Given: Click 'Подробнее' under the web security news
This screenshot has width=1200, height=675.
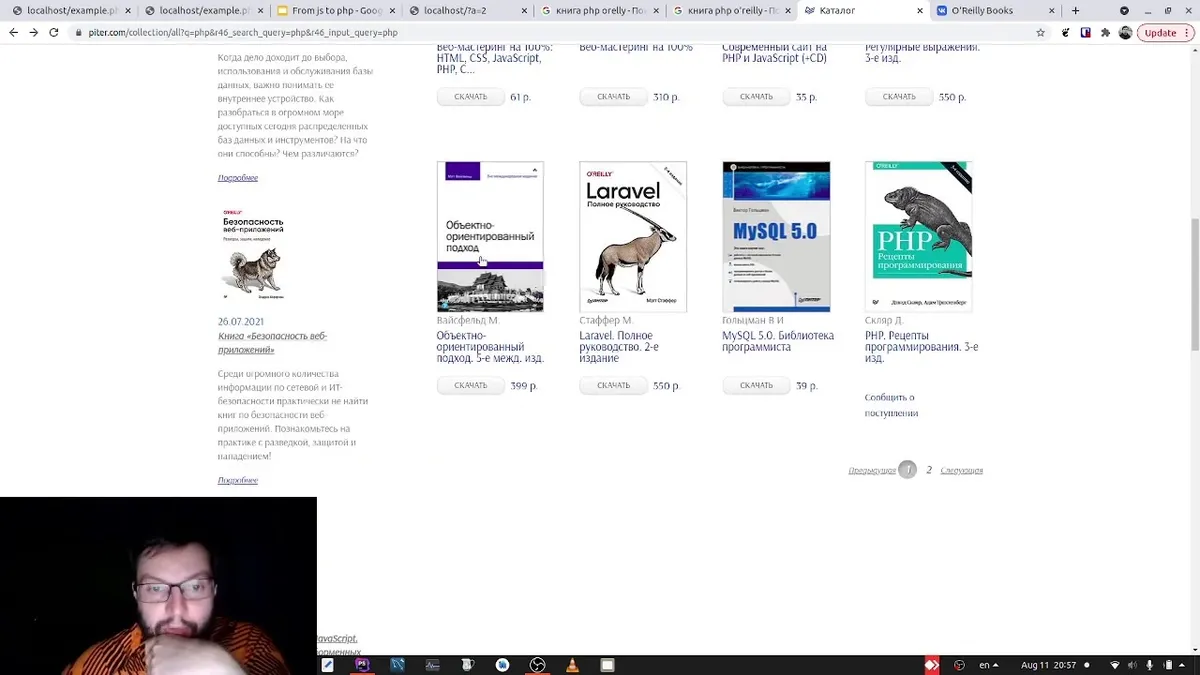Looking at the screenshot, I should click(x=238, y=480).
